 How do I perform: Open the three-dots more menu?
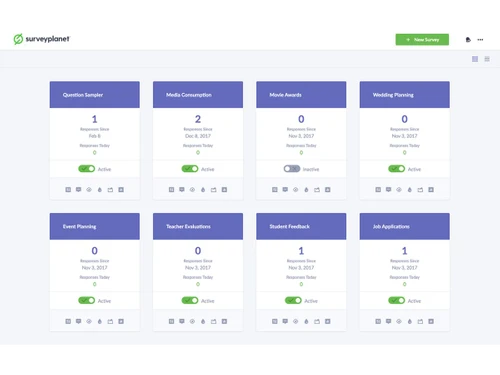(480, 40)
